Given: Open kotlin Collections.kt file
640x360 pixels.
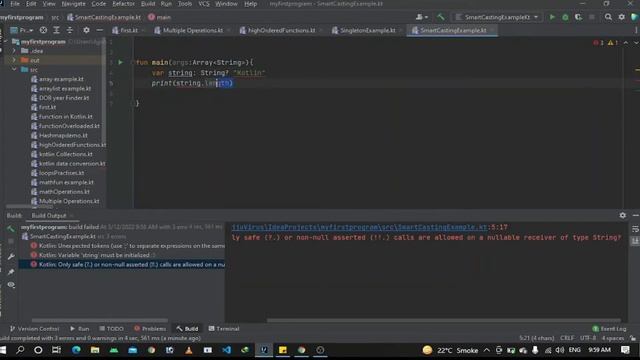Looking at the screenshot, I should (65, 154).
